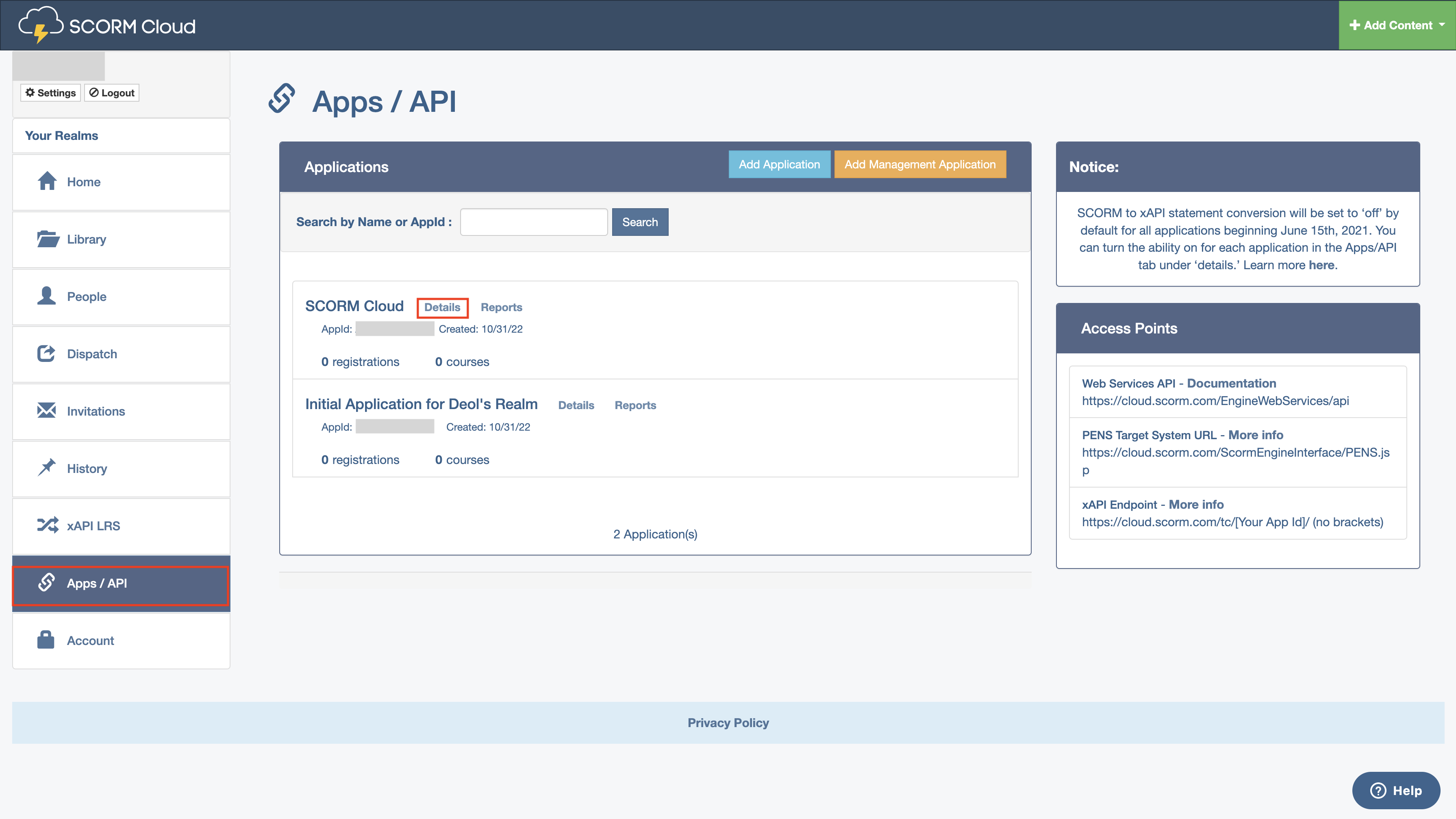Click the 'here' link in the Notice

[1321, 265]
